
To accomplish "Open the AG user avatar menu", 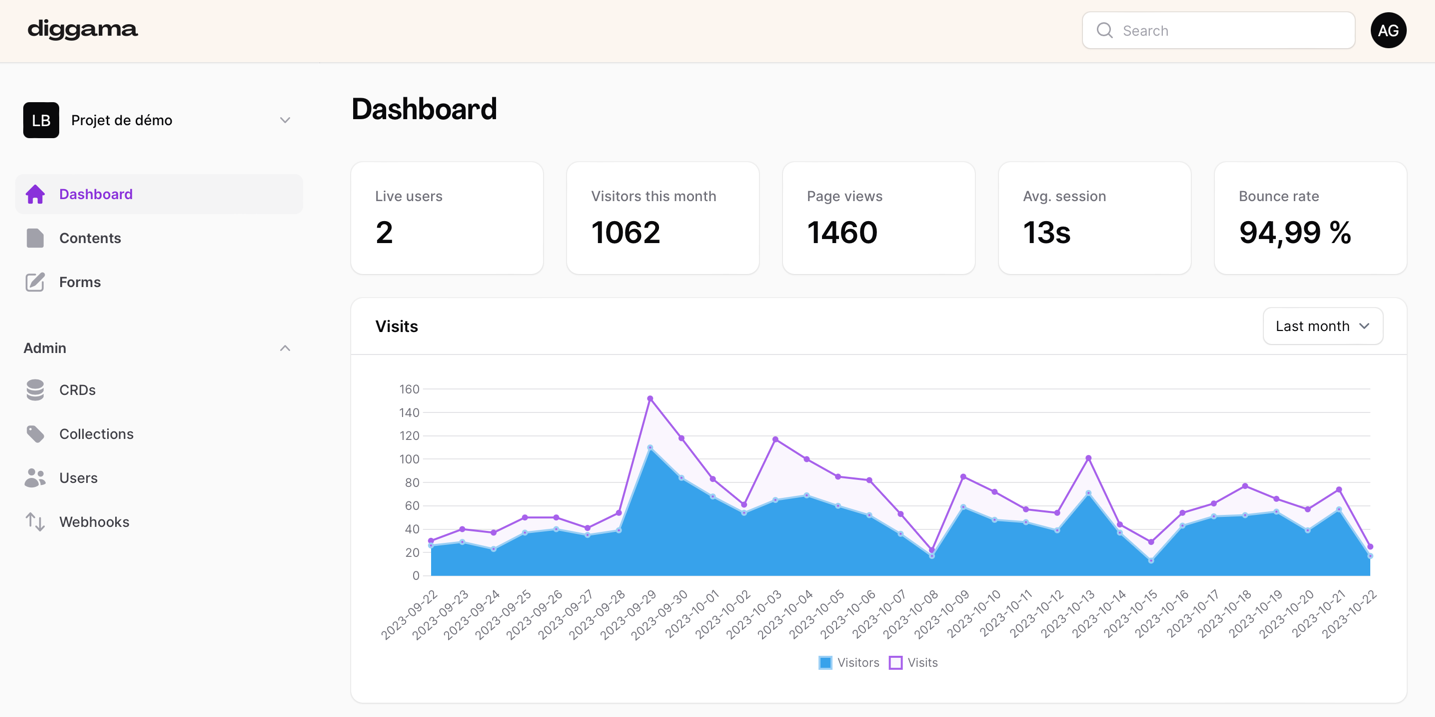I will pos(1388,31).
